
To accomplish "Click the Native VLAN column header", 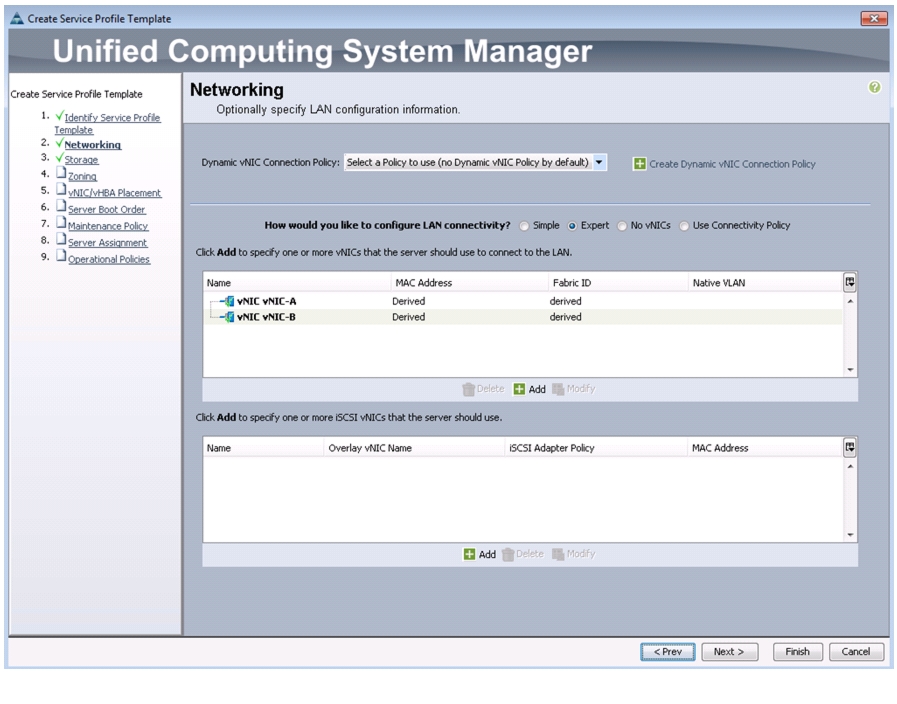I will pyautogui.click(x=765, y=283).
